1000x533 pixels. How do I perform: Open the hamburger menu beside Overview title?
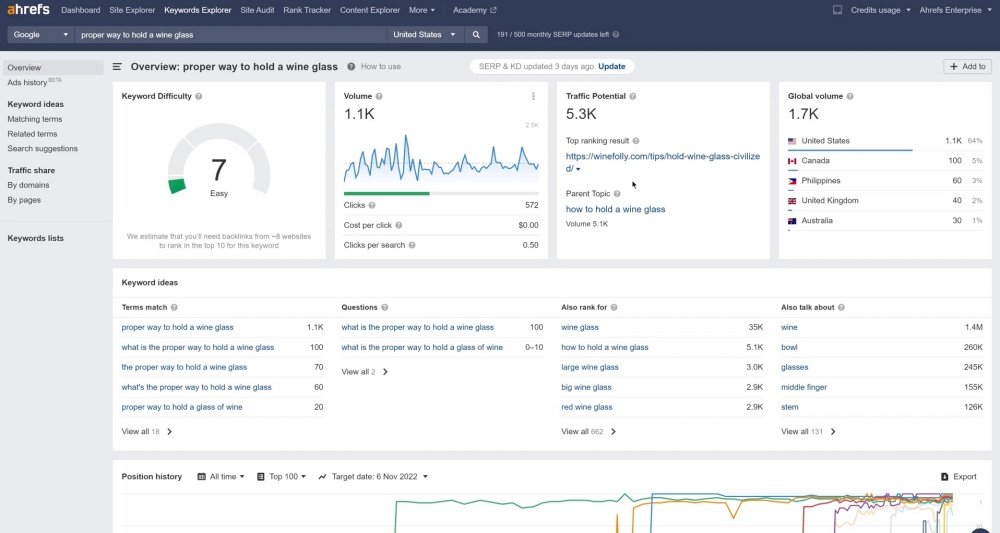click(117, 67)
